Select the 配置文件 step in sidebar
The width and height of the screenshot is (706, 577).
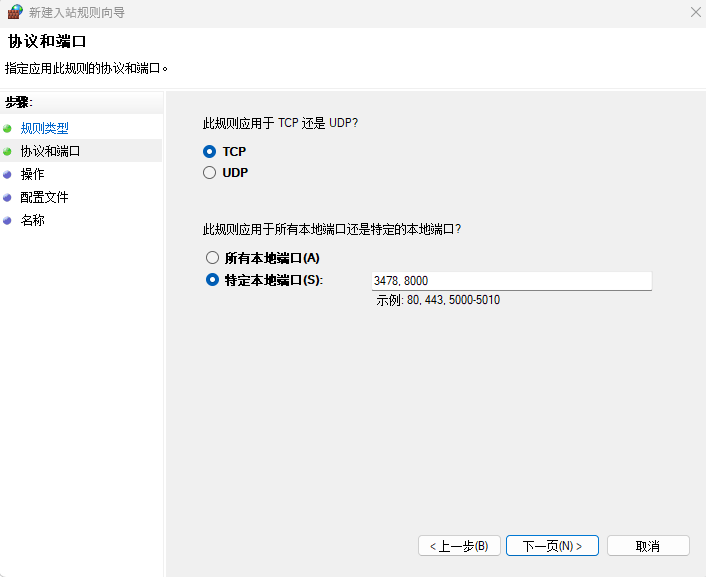pos(45,197)
